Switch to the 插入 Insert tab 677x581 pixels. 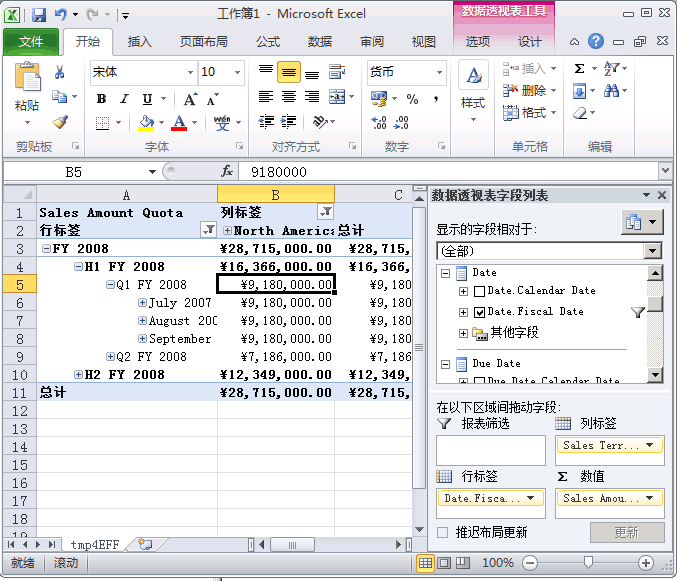click(139, 42)
